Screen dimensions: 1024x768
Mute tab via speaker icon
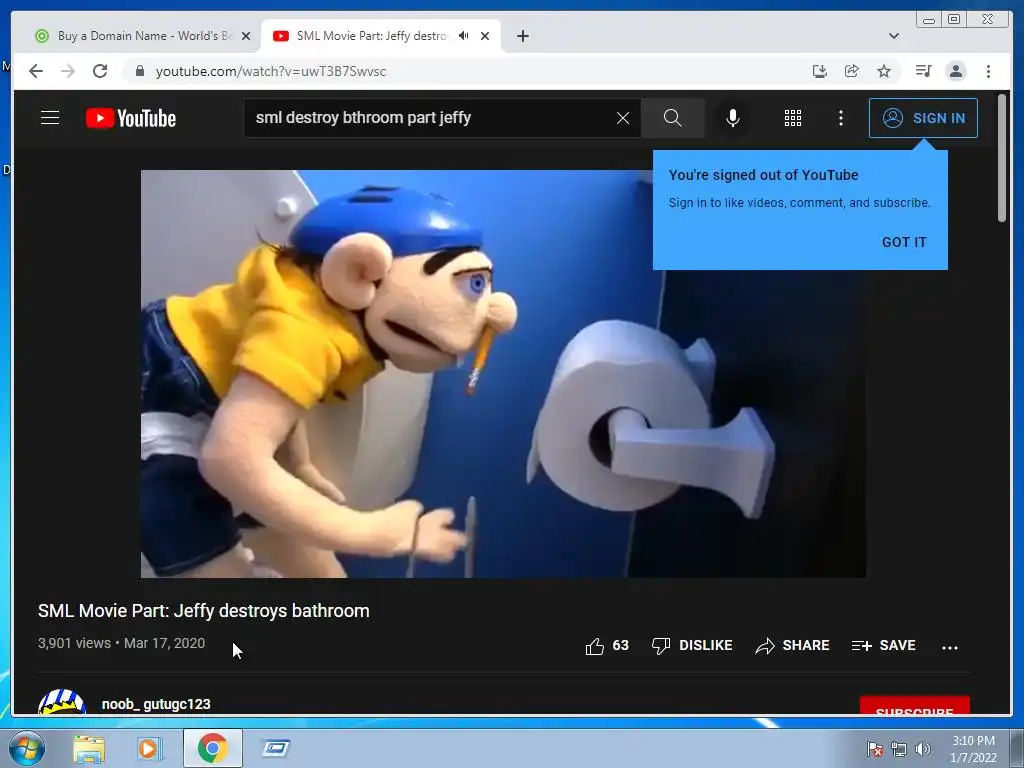[x=464, y=36]
